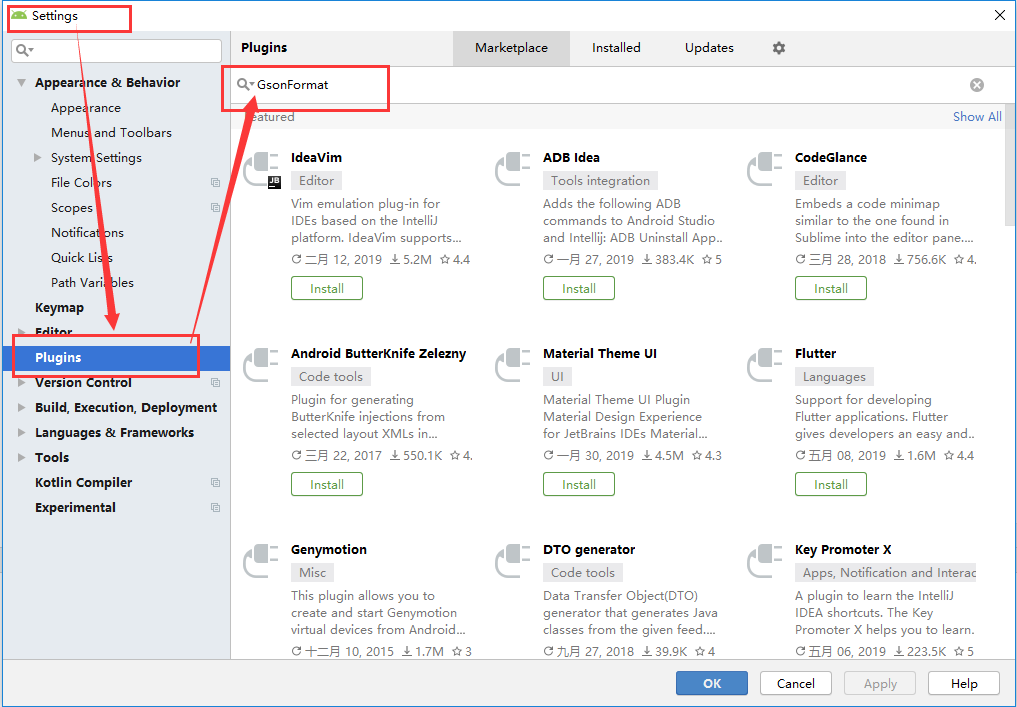The image size is (1017, 707).
Task: Click the CodeGlance plugin icon
Action: 765,169
